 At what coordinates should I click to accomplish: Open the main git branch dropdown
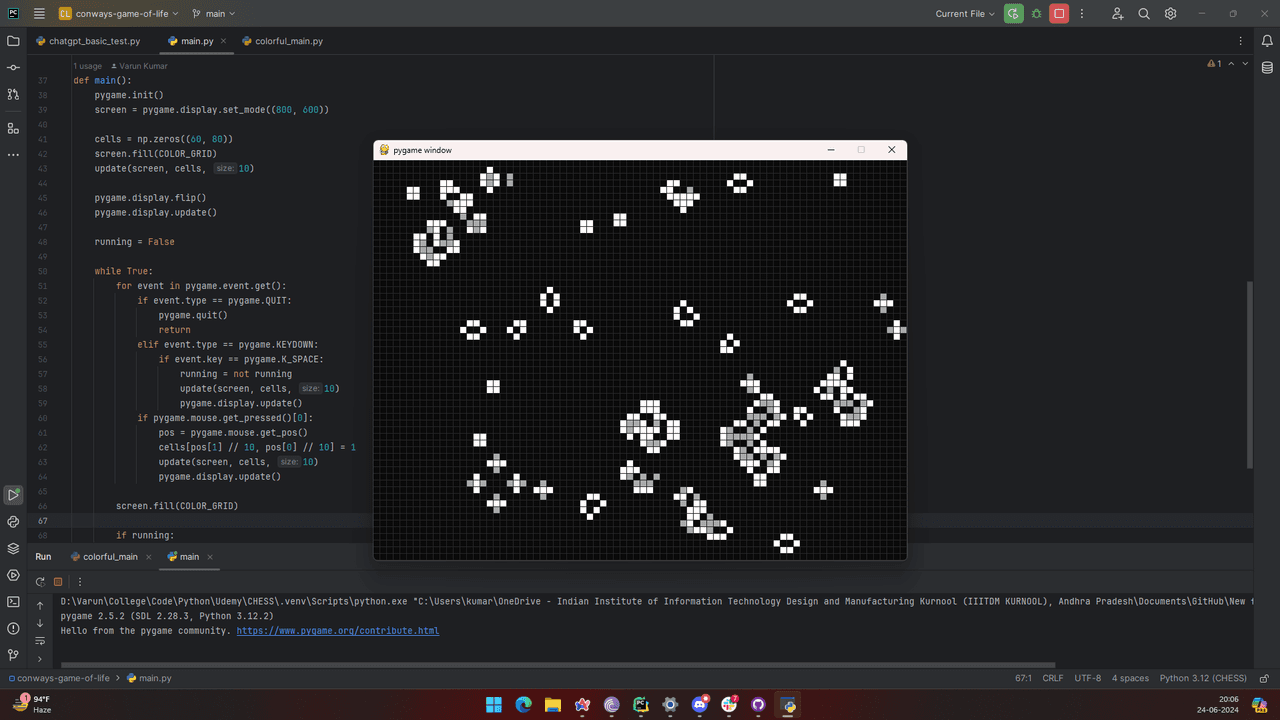(213, 14)
